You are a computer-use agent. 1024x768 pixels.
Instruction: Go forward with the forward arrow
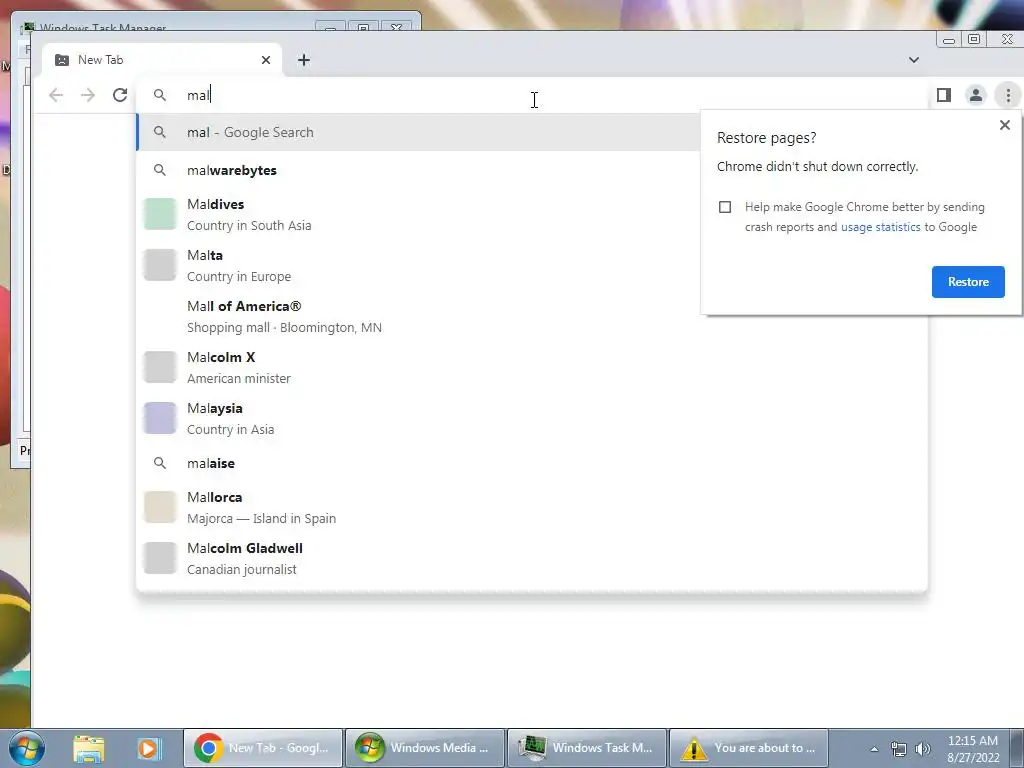point(88,95)
